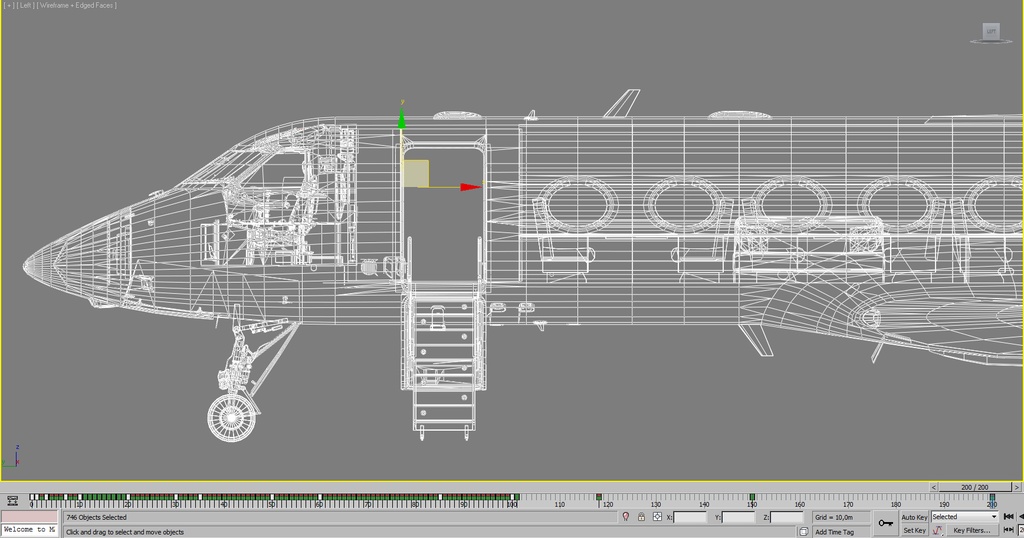Open the default in/out tangents icon
This screenshot has width=1024, height=538.
pos(938,531)
